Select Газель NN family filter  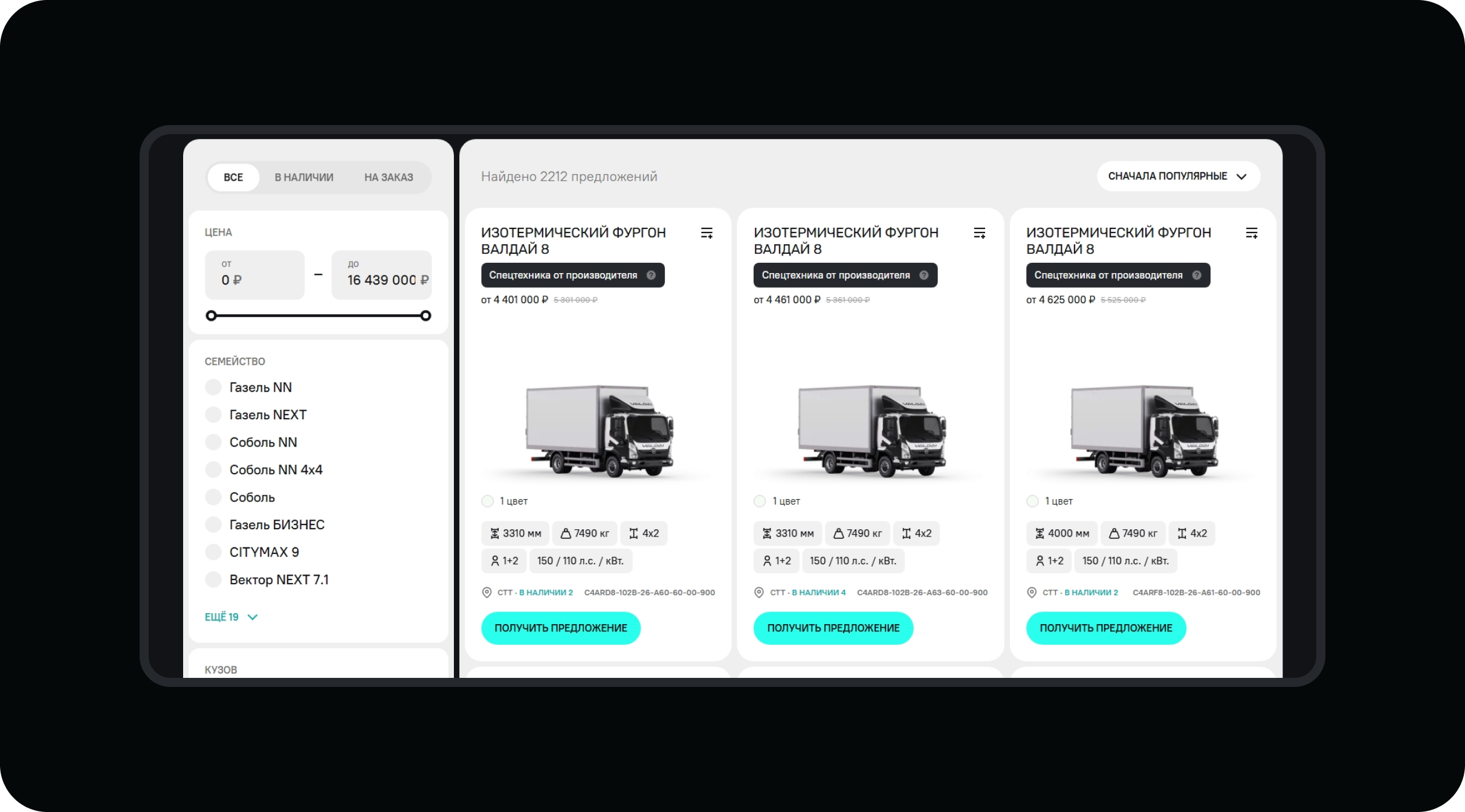213,387
